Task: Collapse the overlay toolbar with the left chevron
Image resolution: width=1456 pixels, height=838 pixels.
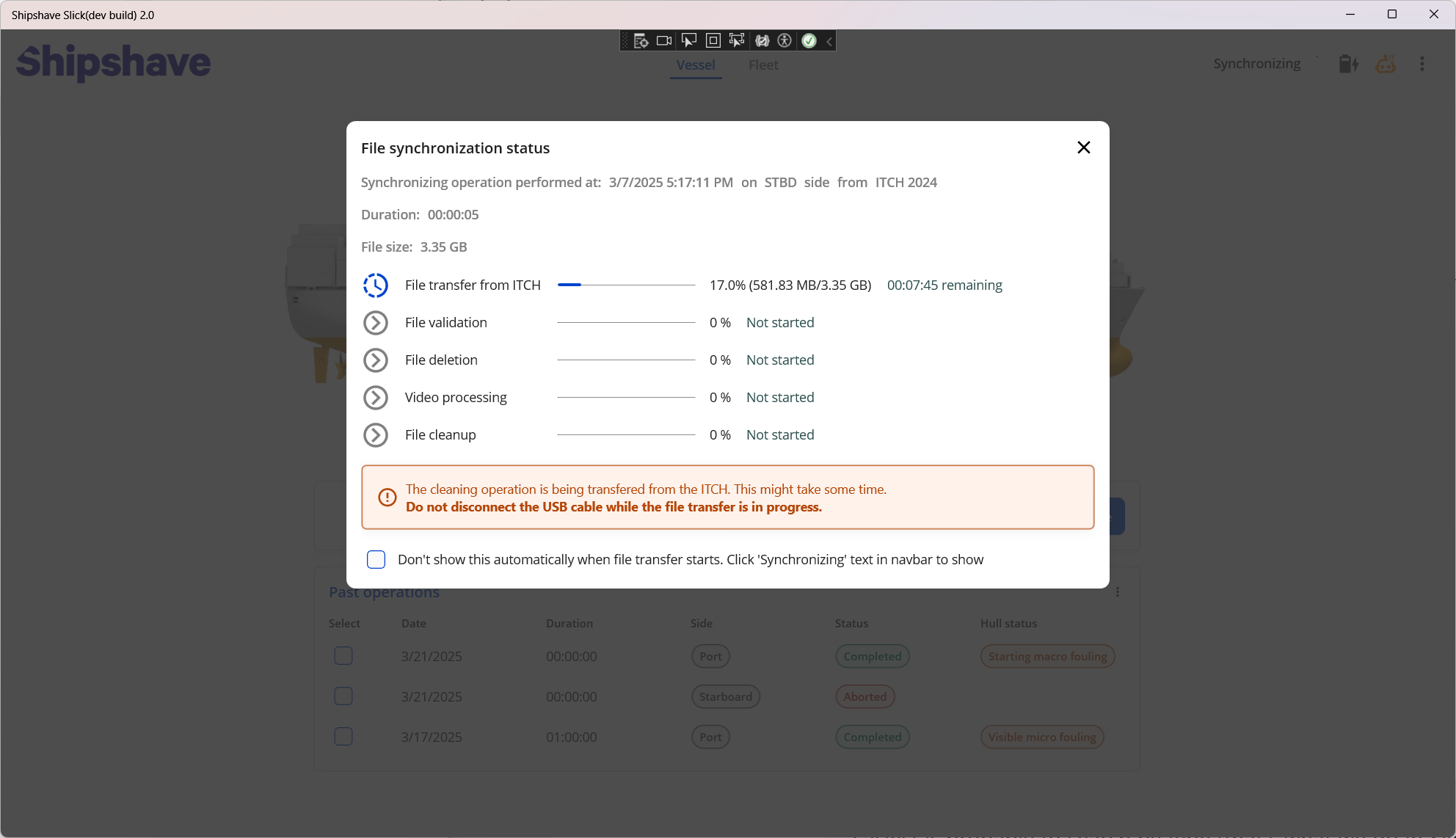Action: [829, 40]
